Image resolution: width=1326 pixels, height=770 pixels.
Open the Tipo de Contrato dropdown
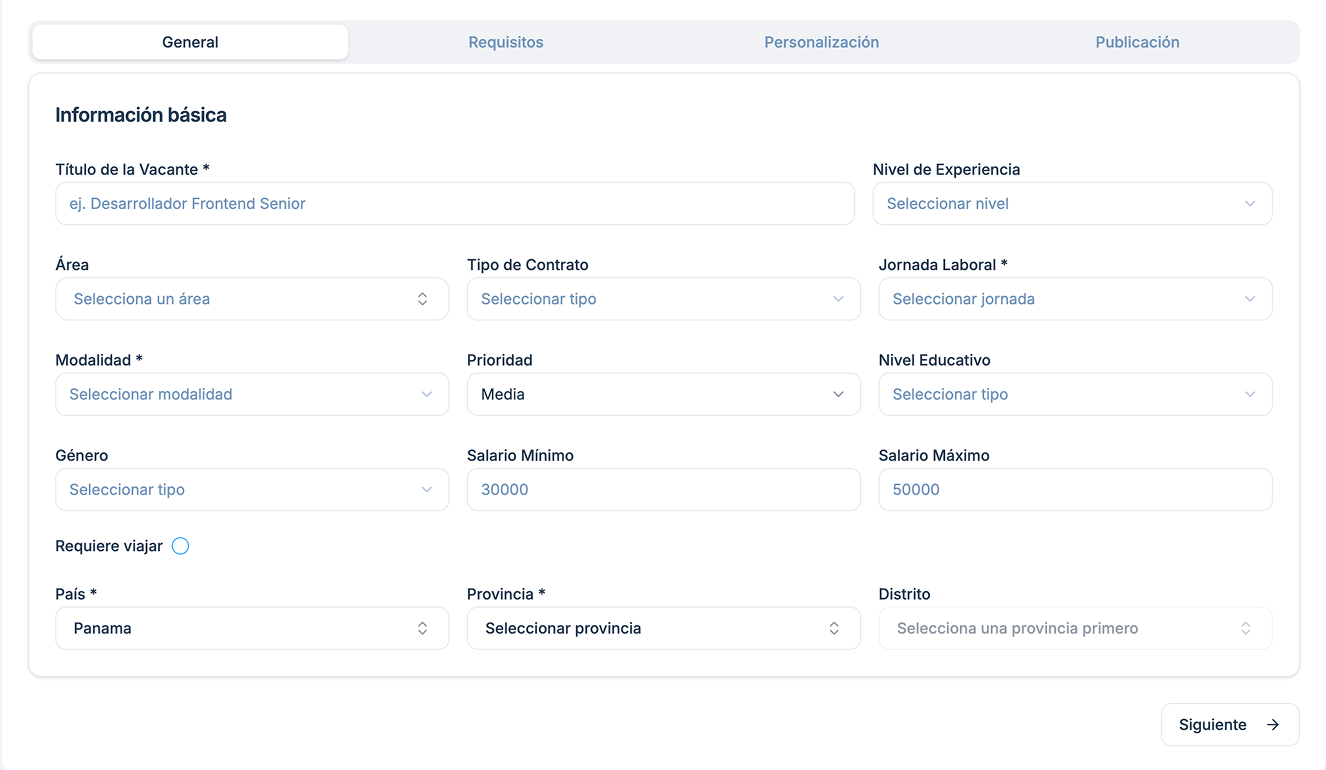[x=663, y=299]
